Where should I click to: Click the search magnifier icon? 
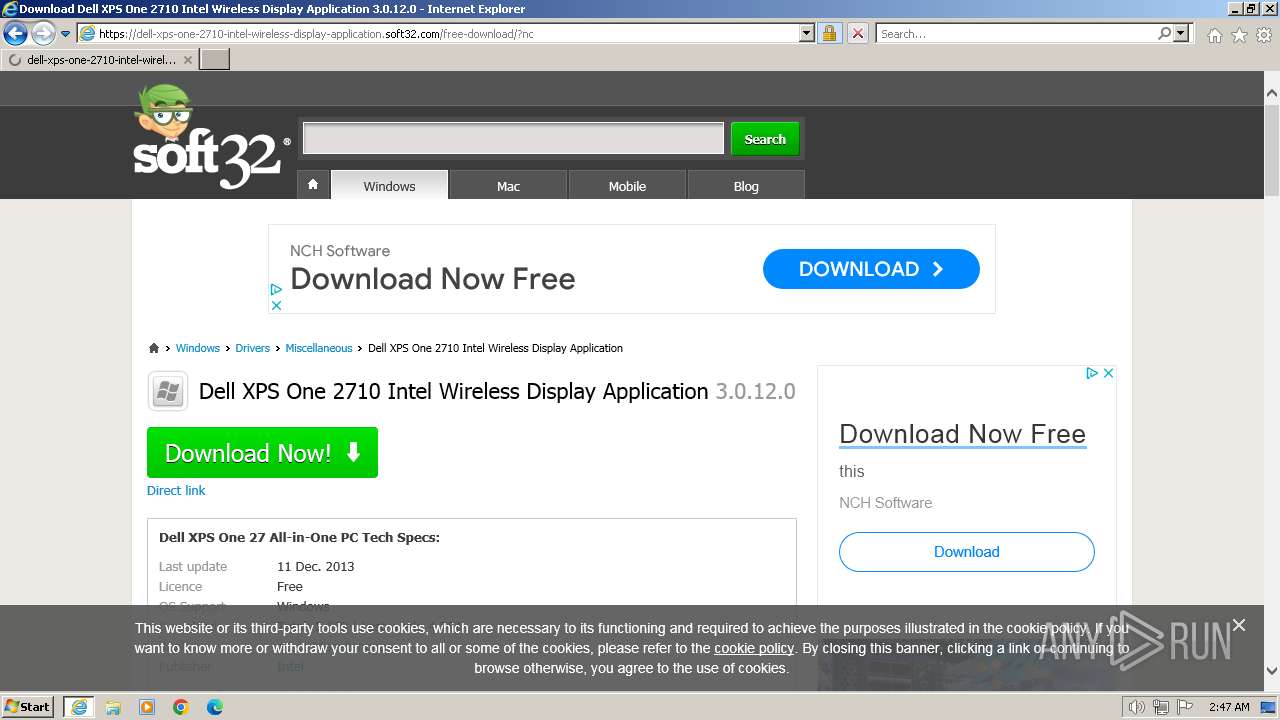(x=1164, y=34)
